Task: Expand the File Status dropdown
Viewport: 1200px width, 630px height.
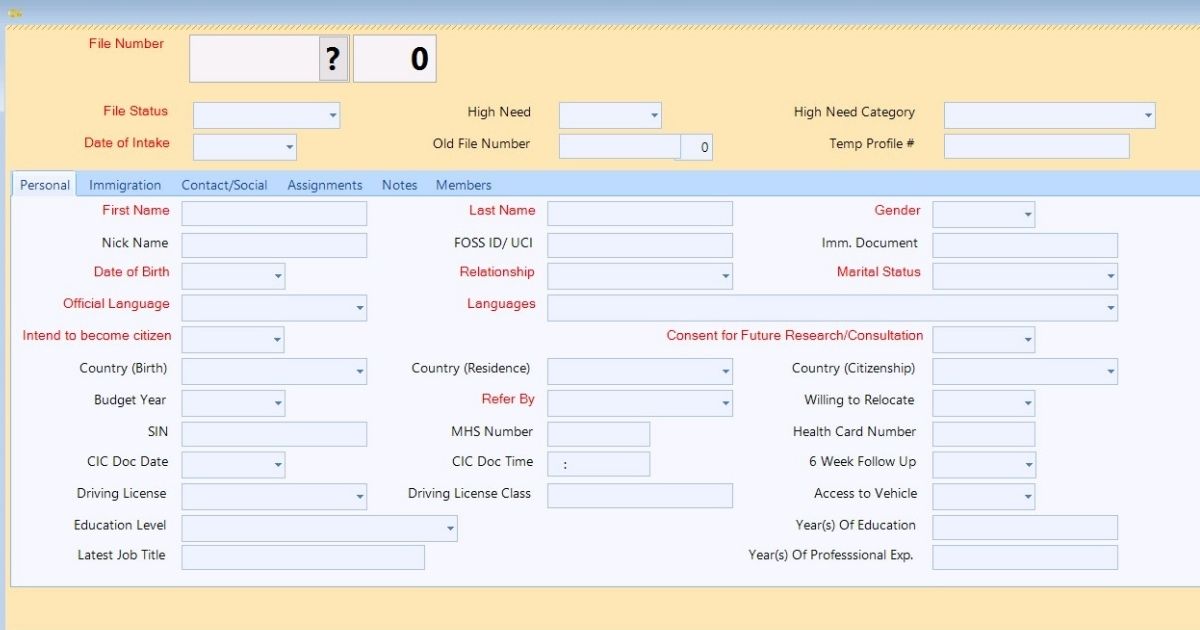Action: 330,115
